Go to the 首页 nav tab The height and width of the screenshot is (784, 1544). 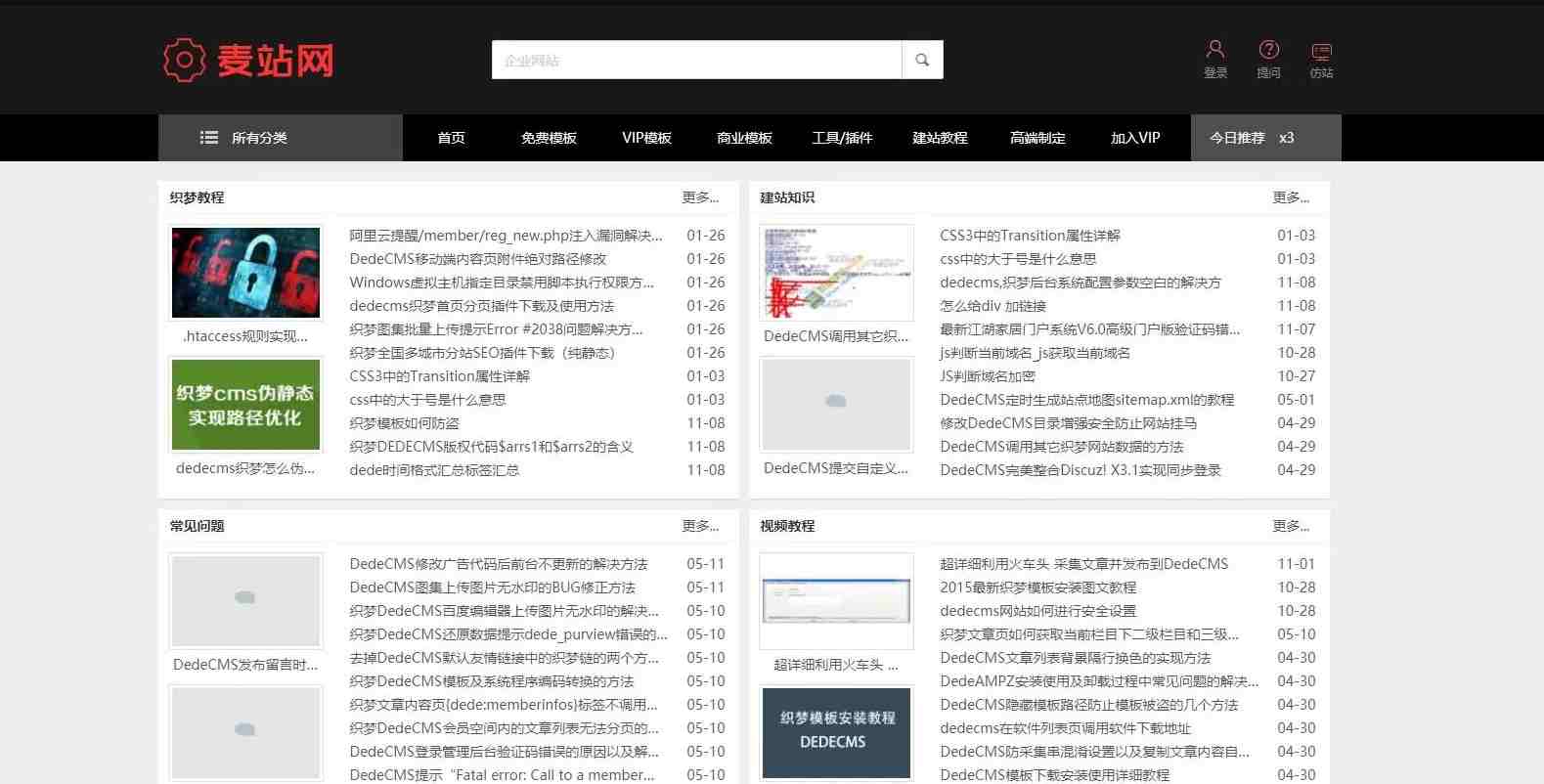pyautogui.click(x=451, y=138)
